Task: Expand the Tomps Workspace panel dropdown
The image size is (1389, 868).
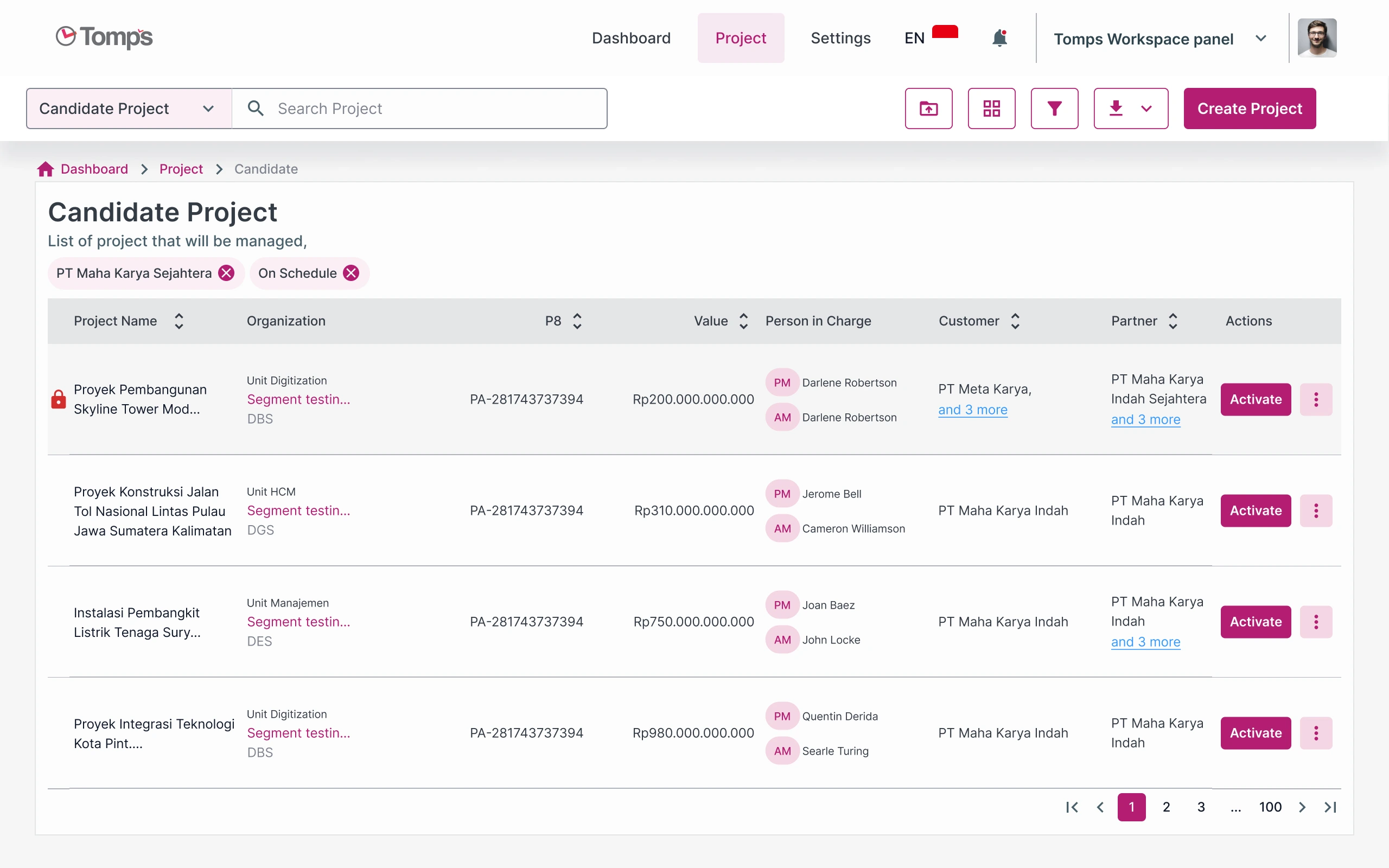Action: [x=1261, y=39]
